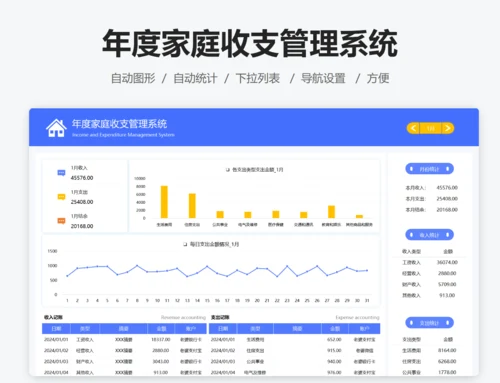
Task: Click the 45576.00 value under 1月收入 card
Action: tap(82, 178)
